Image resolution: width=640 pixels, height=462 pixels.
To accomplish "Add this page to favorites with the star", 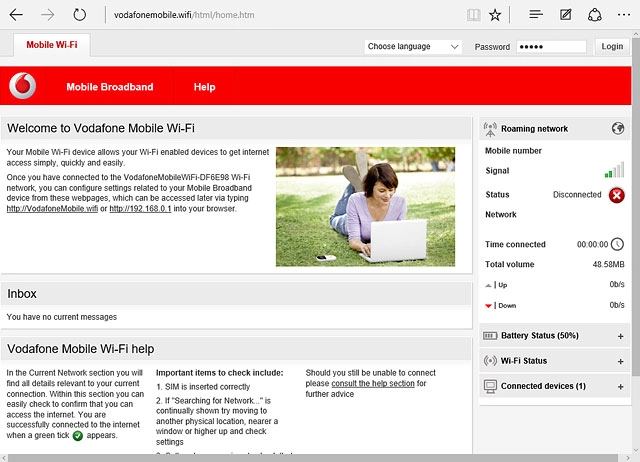I will pyautogui.click(x=496, y=15).
